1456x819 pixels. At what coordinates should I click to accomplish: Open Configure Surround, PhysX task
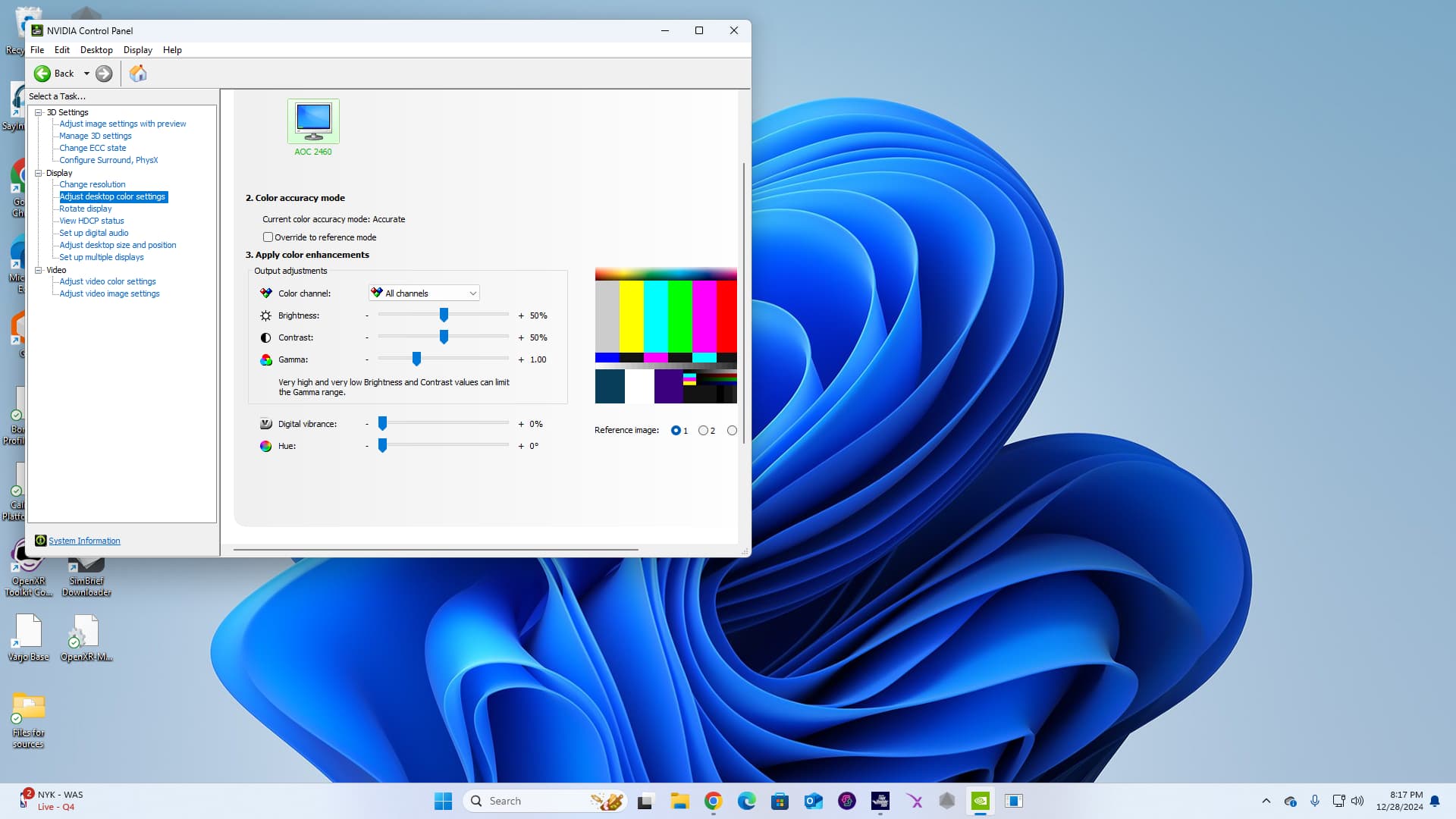[108, 160]
